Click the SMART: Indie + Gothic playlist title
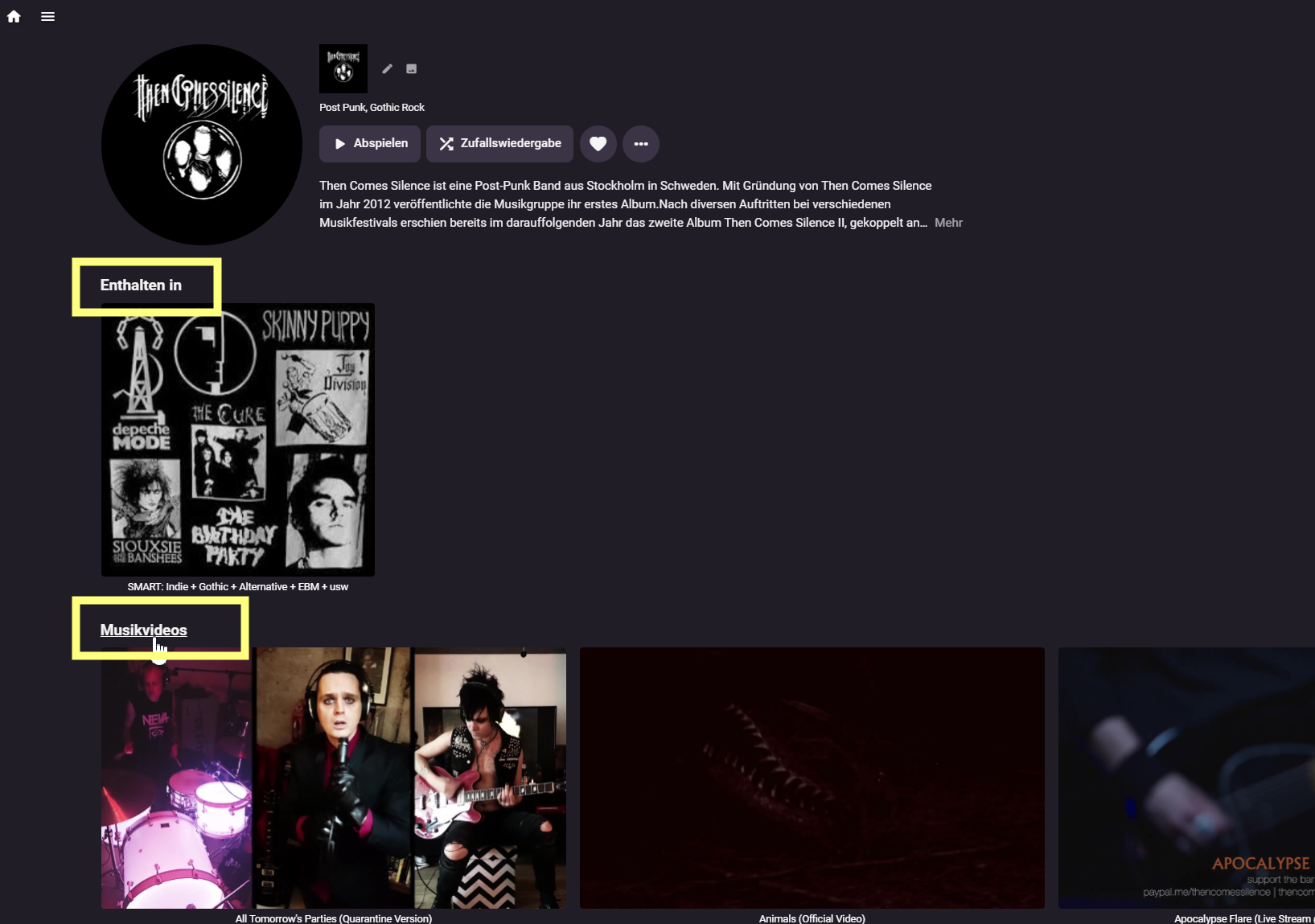 click(238, 587)
